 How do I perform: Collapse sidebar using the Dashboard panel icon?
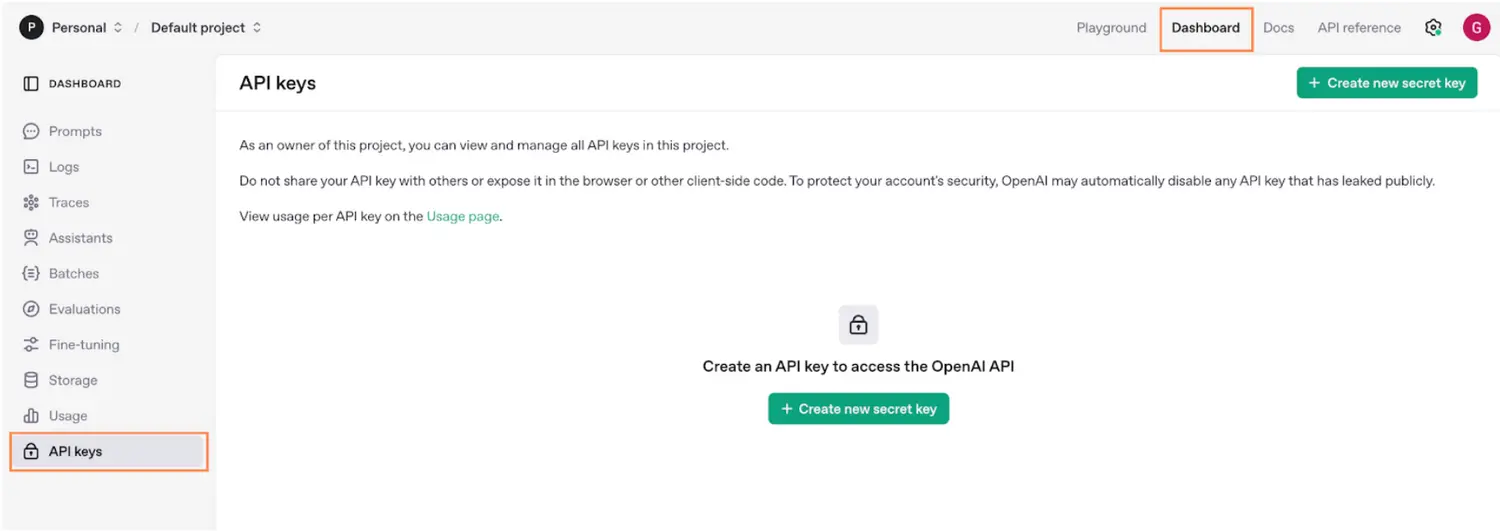click(31, 84)
